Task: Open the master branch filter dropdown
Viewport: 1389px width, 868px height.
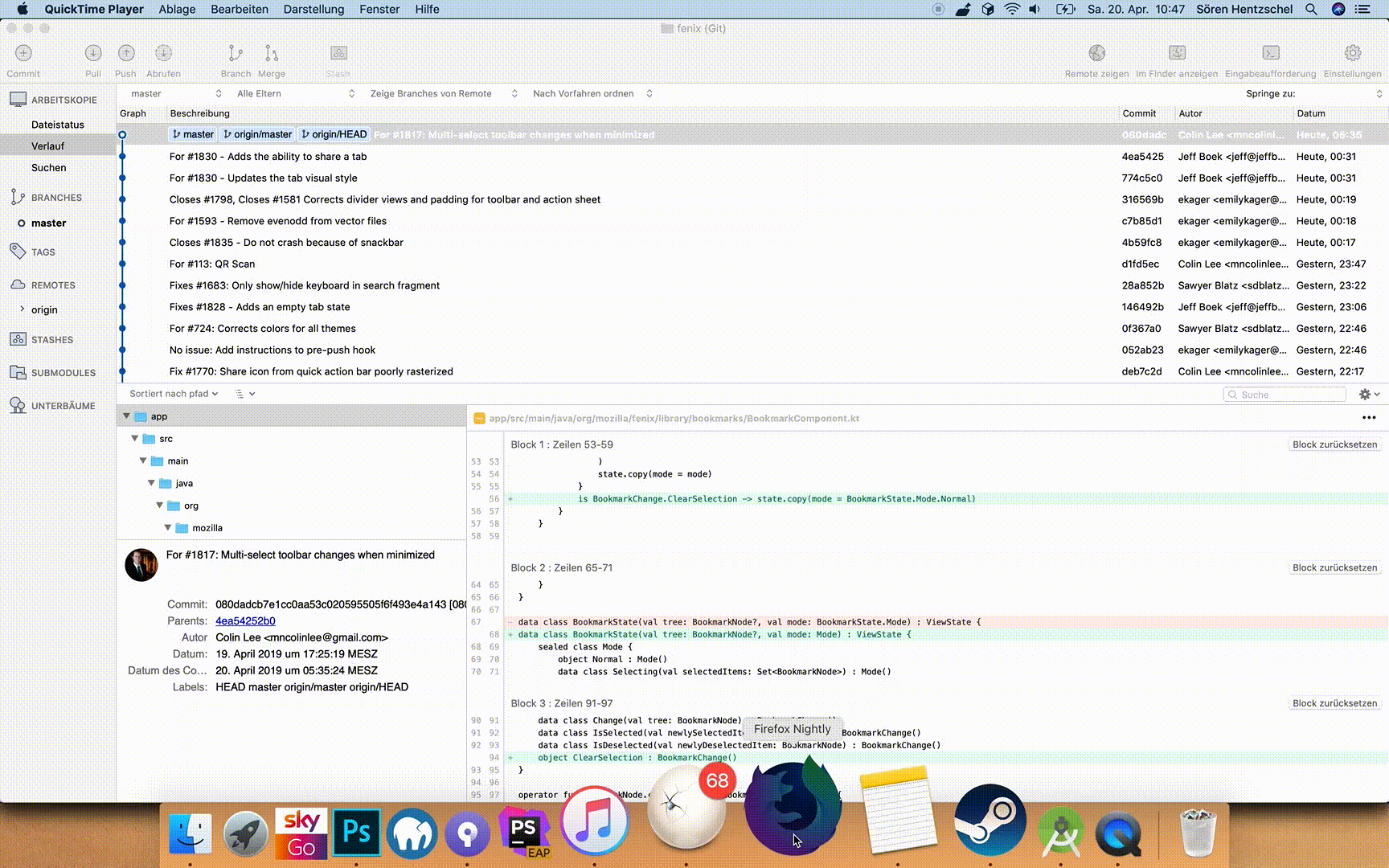Action: pyautogui.click(x=176, y=94)
